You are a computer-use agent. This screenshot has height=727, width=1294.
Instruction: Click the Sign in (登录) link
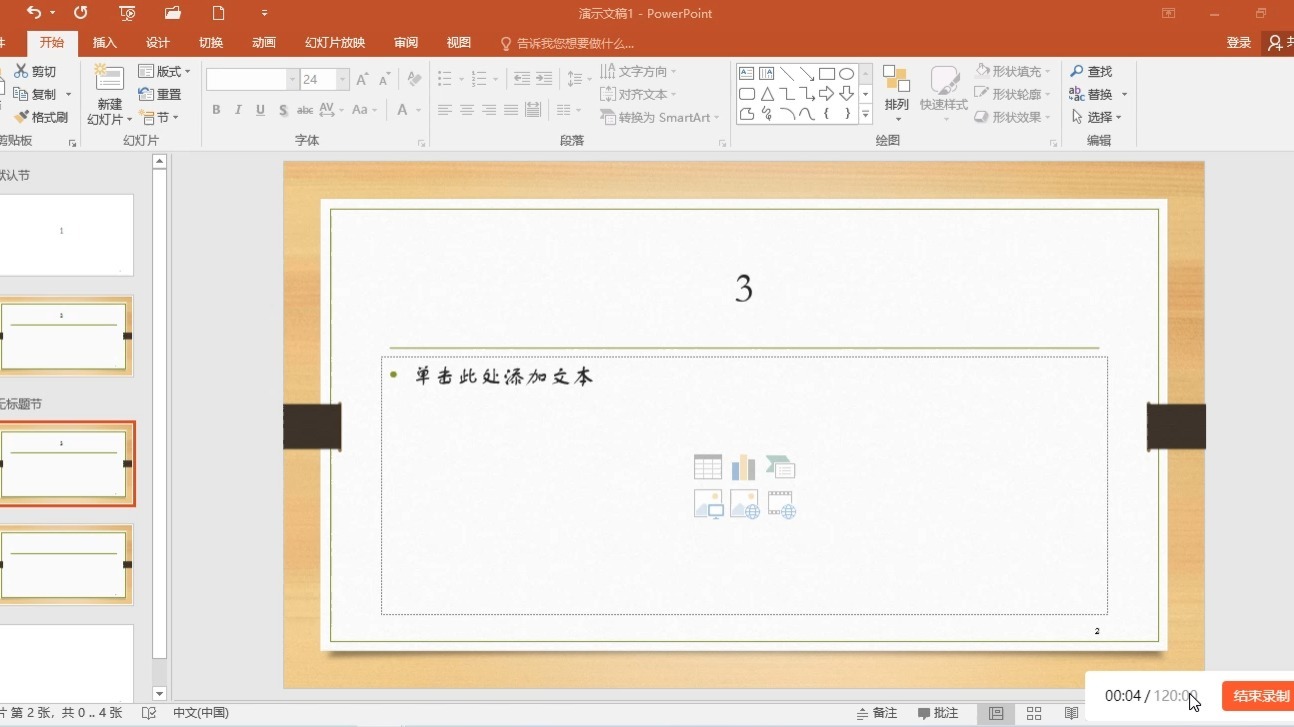[x=1239, y=43]
